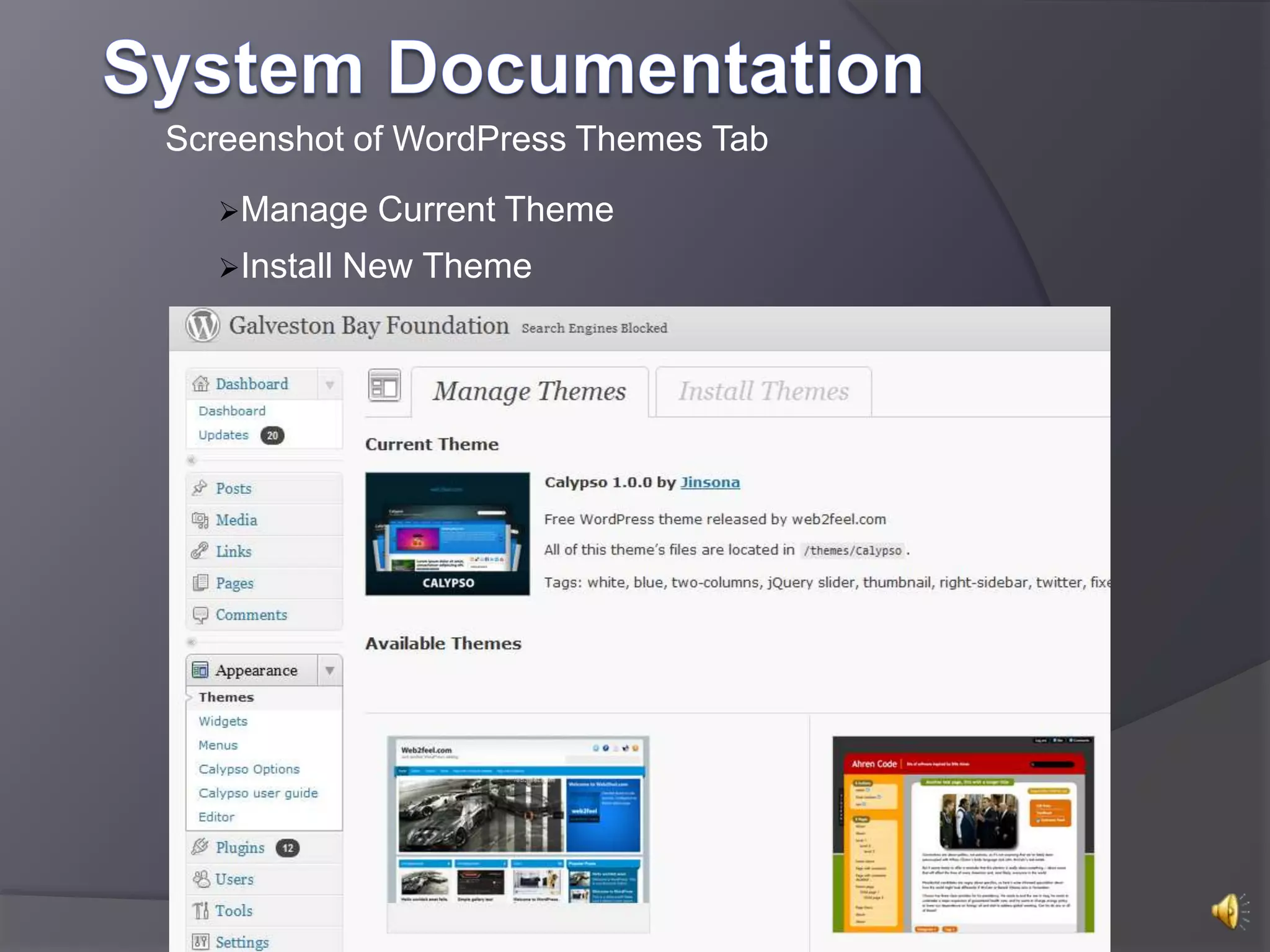Viewport: 1270px width, 952px height.
Task: Click the Available Themes heading
Action: [x=443, y=643]
